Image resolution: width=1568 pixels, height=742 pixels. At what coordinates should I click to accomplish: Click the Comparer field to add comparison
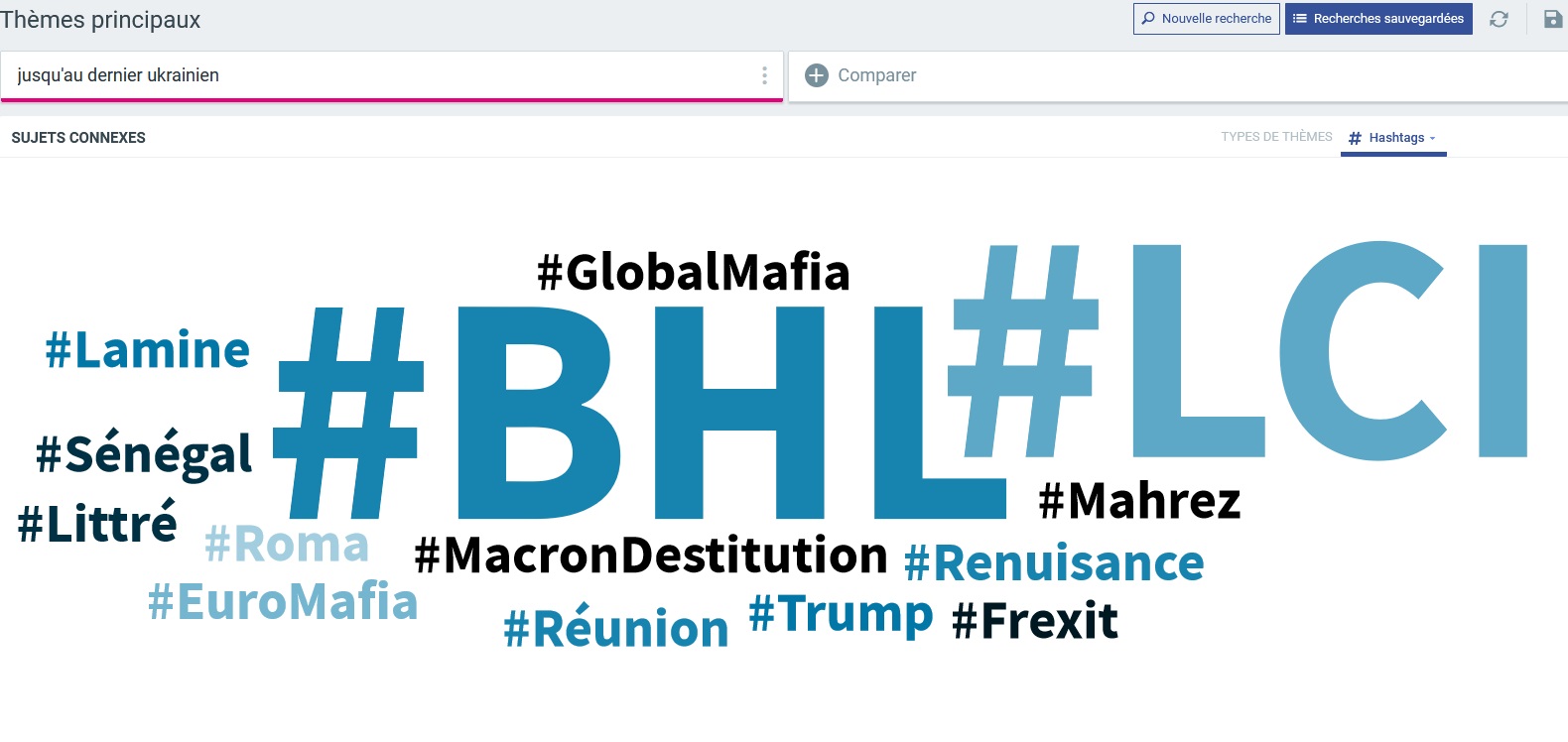tap(1178, 75)
